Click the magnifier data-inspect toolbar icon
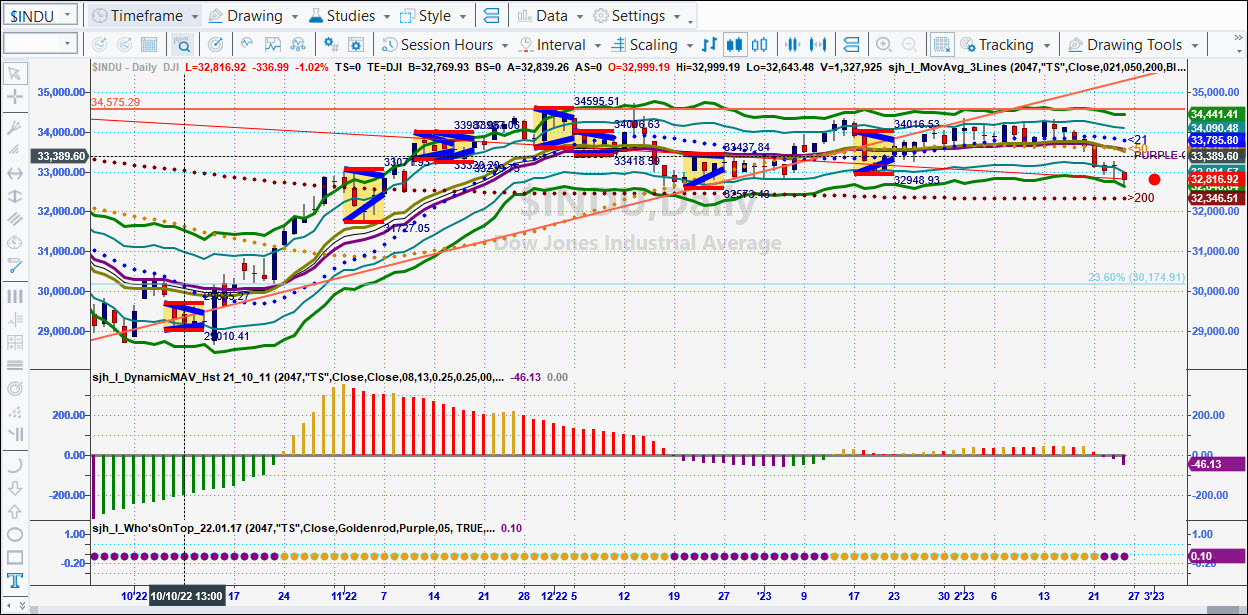Image resolution: width=1248 pixels, height=615 pixels. [x=182, y=45]
